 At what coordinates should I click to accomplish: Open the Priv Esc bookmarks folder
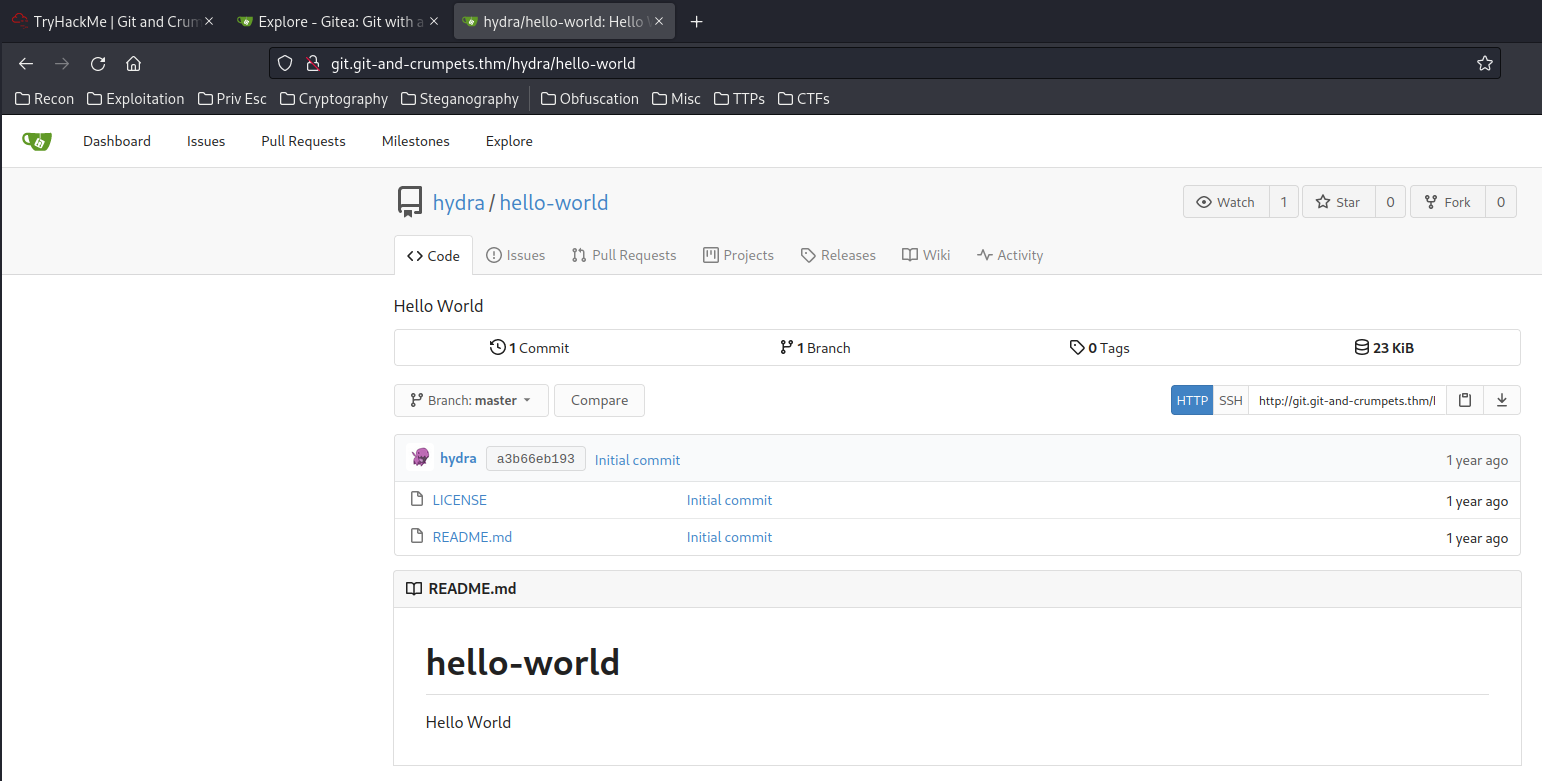click(x=232, y=99)
